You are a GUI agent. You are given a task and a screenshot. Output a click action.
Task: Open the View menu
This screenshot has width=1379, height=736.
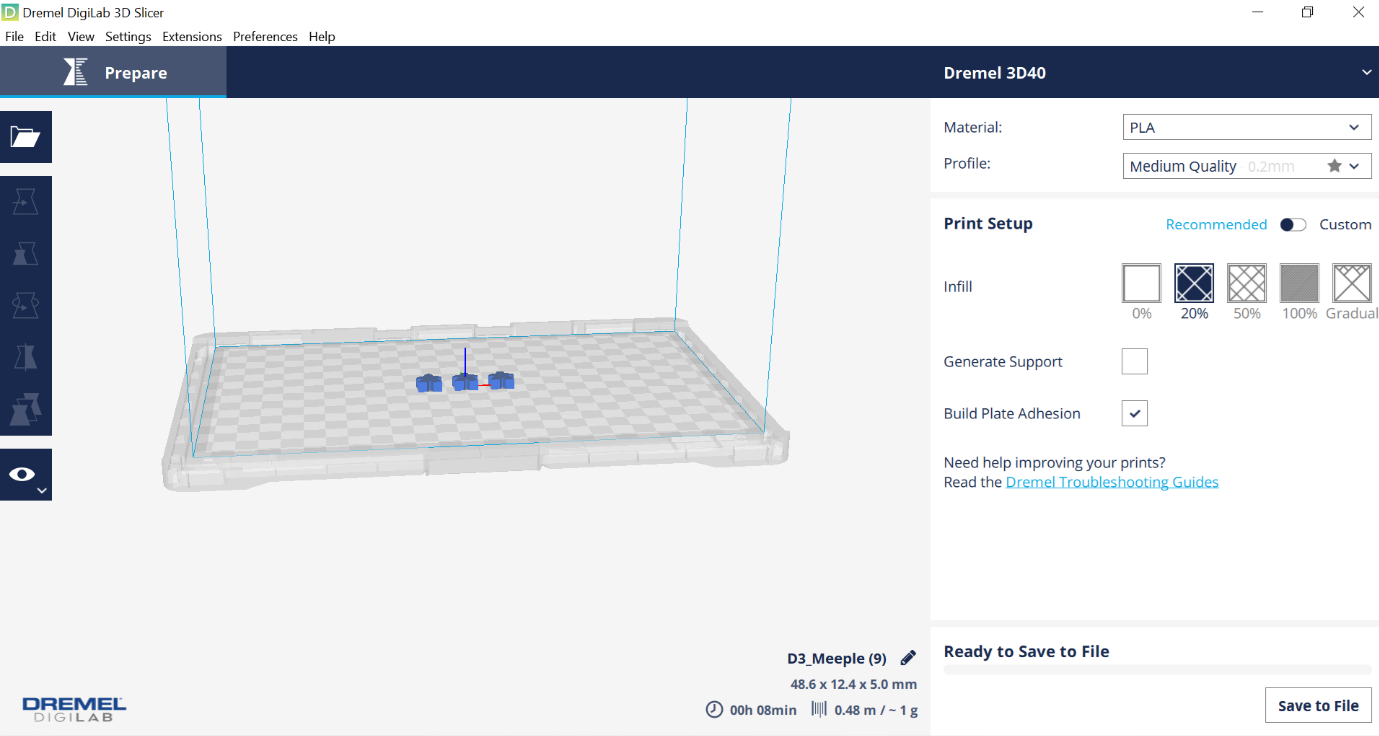pyautogui.click(x=81, y=37)
